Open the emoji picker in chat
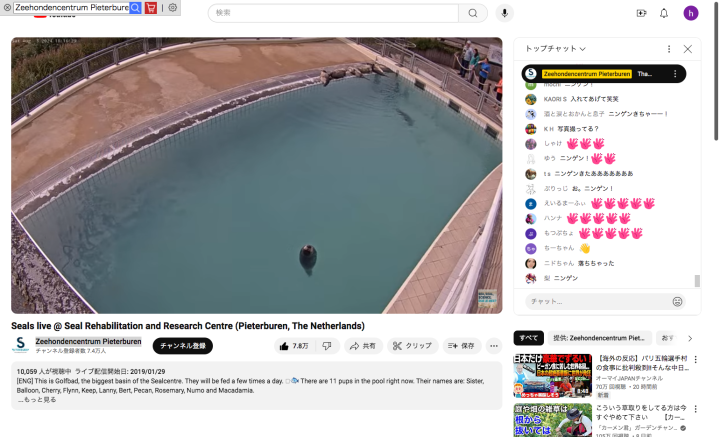Image resolution: width=720 pixels, height=437 pixels. [677, 301]
